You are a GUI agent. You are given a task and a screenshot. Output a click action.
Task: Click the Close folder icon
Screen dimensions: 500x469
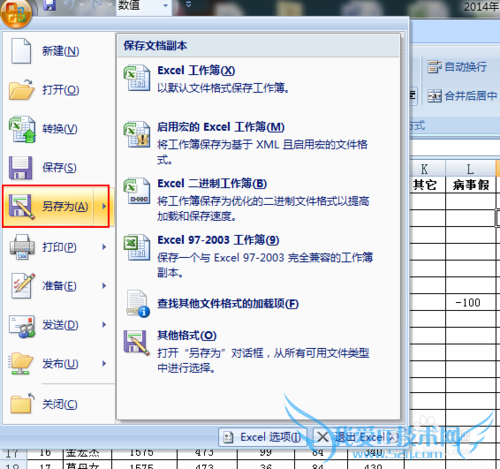pos(23,403)
